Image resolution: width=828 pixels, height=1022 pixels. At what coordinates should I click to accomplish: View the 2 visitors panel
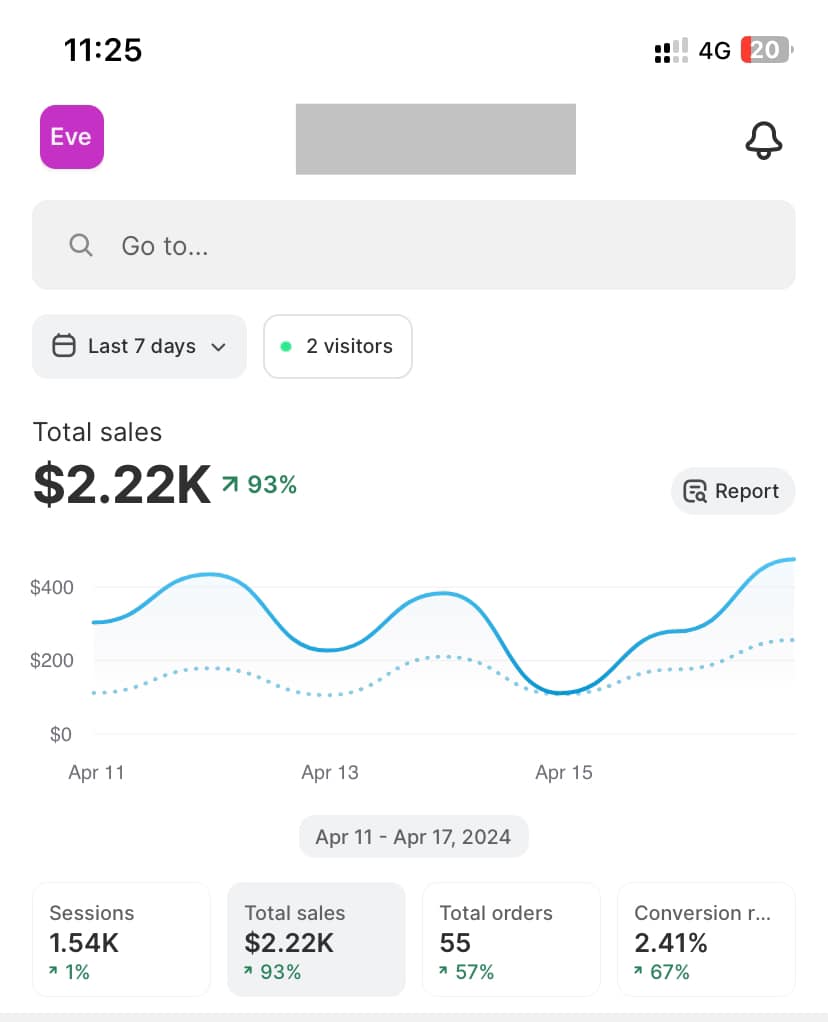337,345
